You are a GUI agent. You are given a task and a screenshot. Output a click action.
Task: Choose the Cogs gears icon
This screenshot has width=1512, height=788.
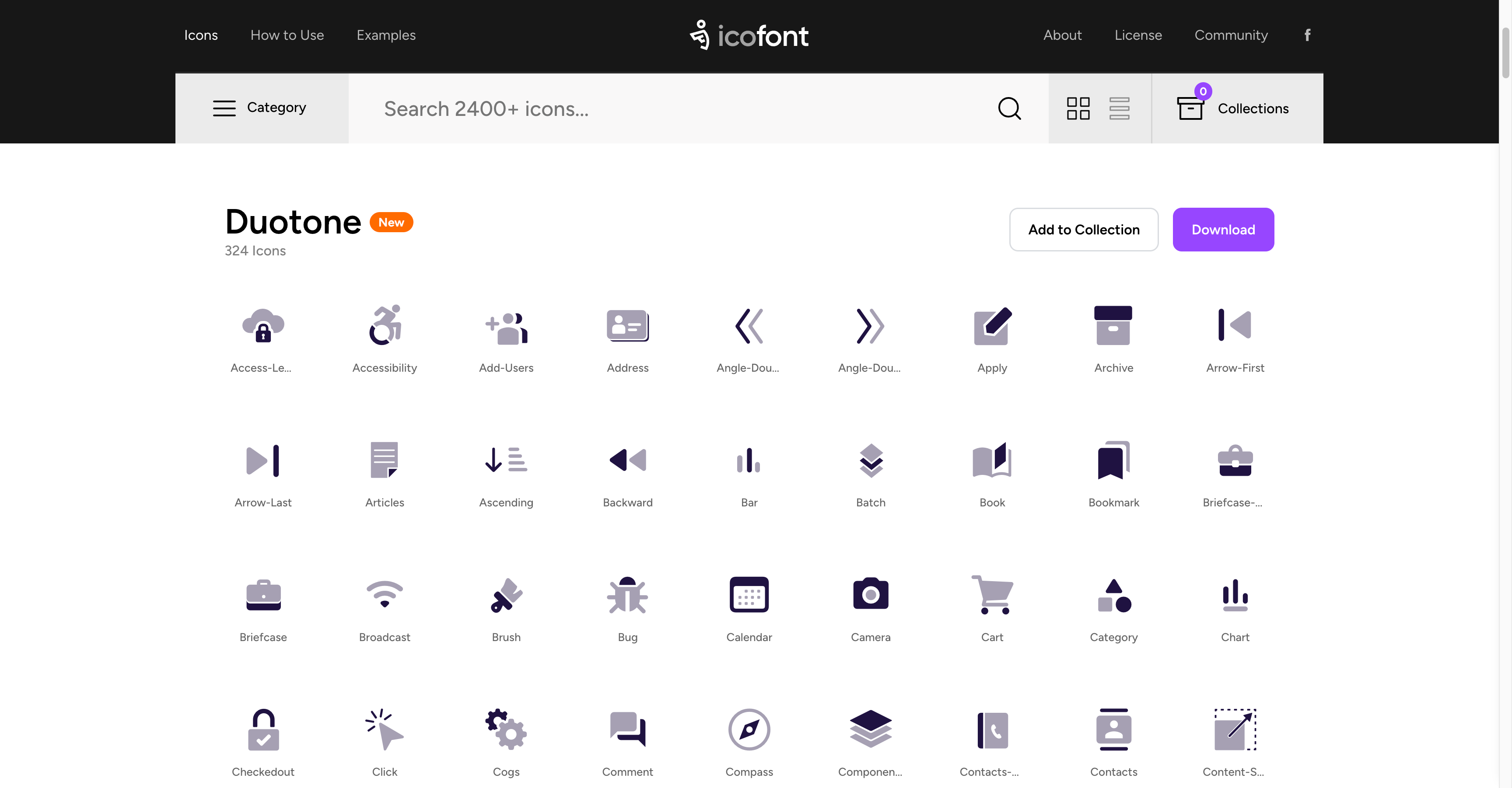tap(506, 729)
